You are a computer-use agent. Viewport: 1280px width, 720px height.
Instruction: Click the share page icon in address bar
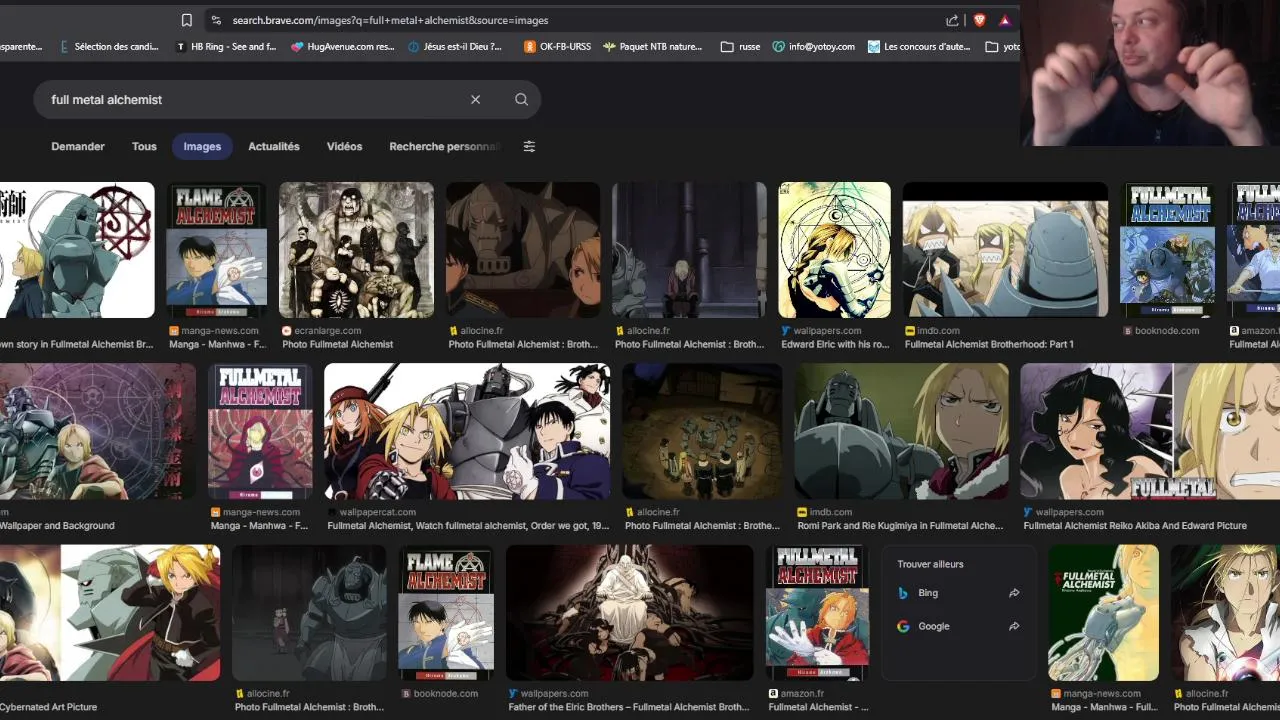pyautogui.click(x=952, y=20)
